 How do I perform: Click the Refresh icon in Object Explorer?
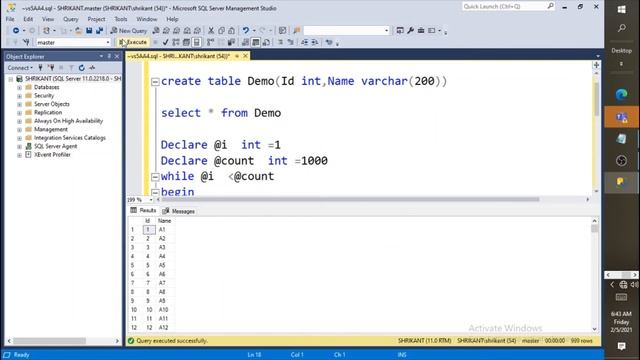(x=82, y=68)
